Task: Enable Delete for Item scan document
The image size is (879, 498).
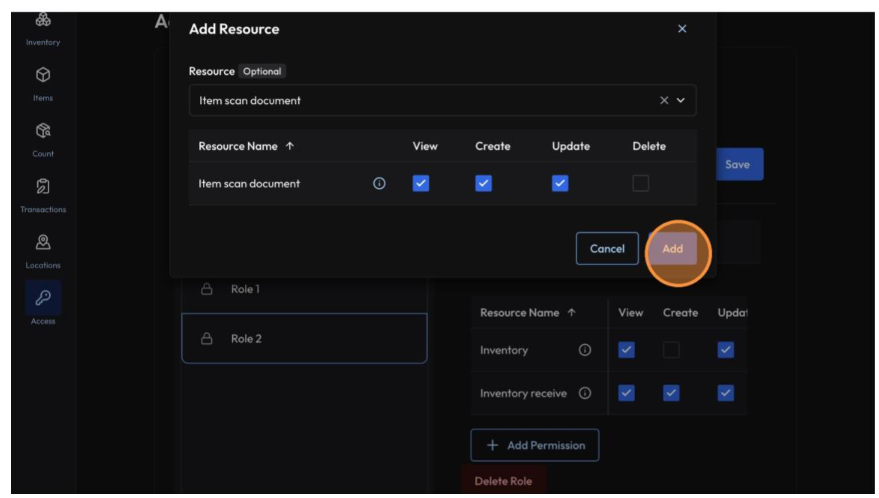Action: [640, 183]
